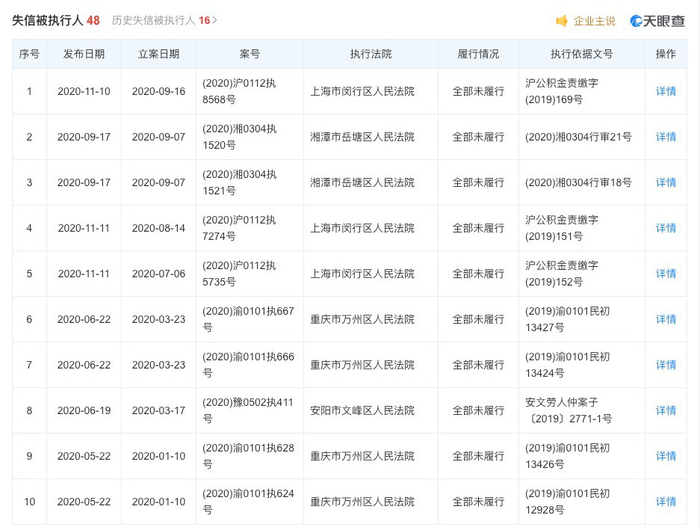Select case number (2020)沪0112执7274号

click(x=239, y=228)
